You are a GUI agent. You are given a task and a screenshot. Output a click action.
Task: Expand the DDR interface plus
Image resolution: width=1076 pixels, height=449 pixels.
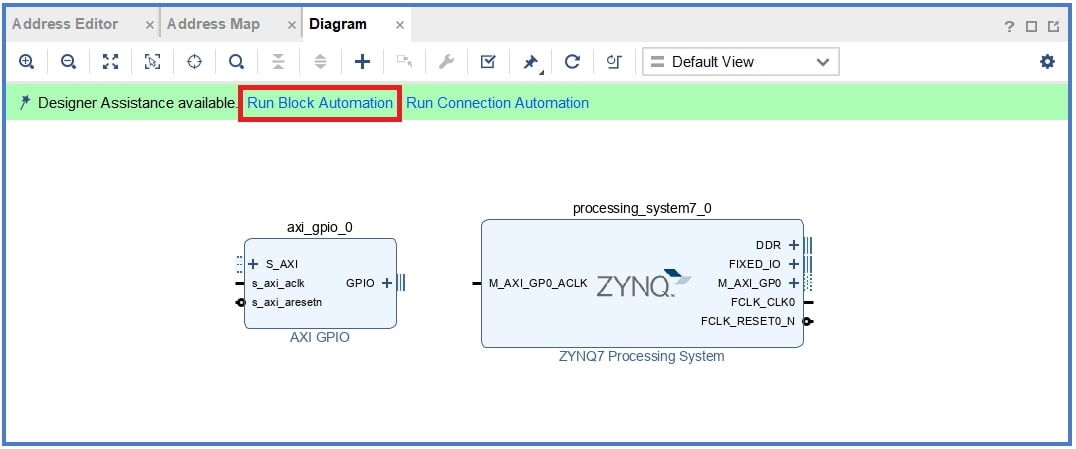(x=793, y=245)
